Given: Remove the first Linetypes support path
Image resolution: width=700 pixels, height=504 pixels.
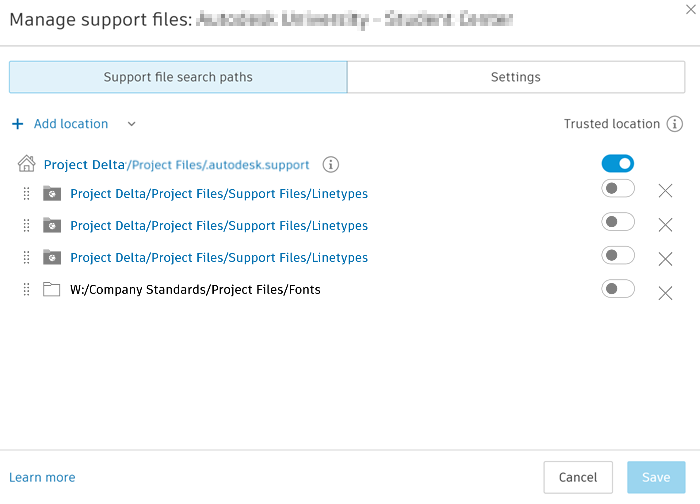Looking at the screenshot, I should click(665, 192).
